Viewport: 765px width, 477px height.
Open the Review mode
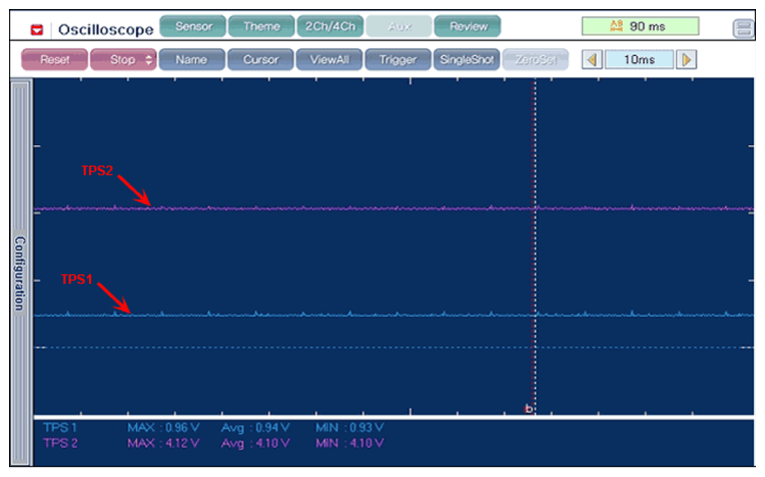[x=468, y=26]
